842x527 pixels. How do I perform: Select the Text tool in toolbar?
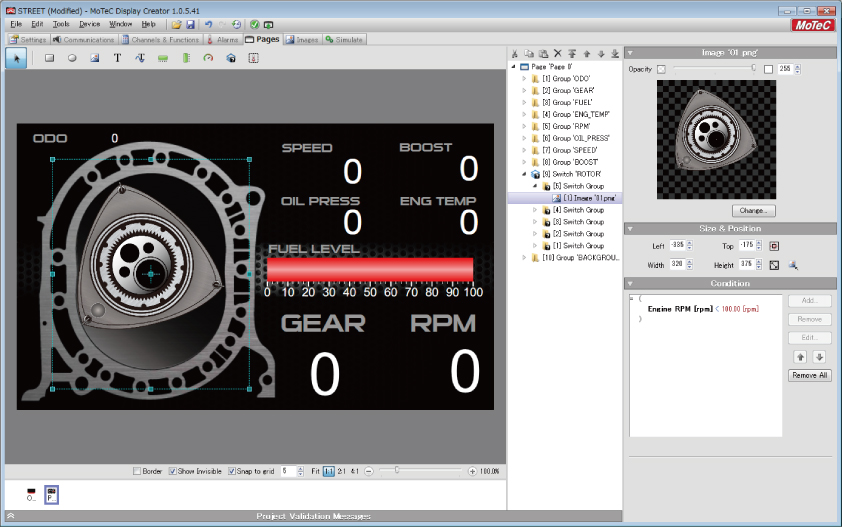117,58
